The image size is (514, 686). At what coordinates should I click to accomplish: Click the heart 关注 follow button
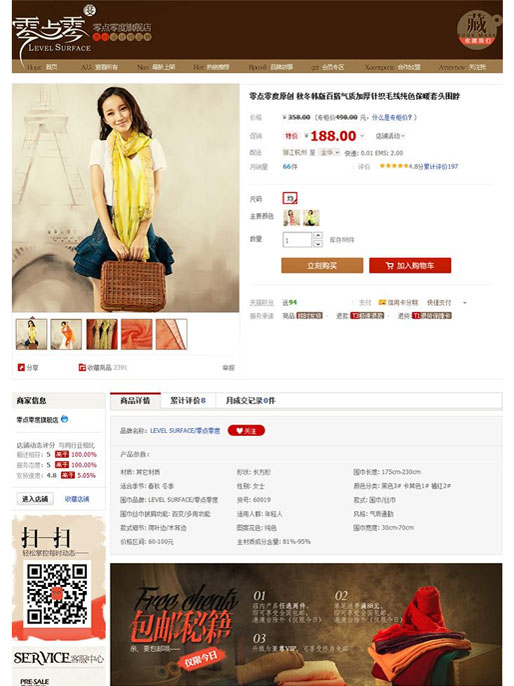click(x=246, y=430)
